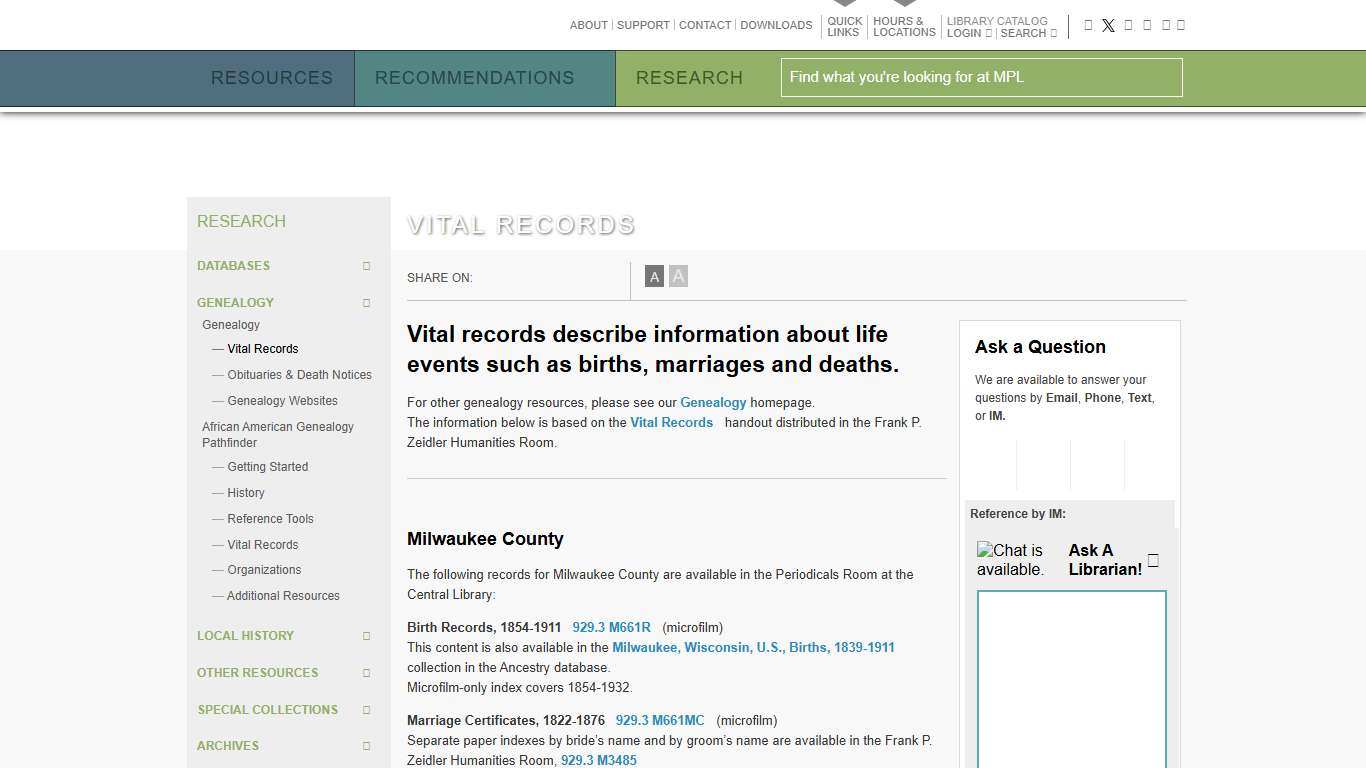Click the Research navigation tab

point(689,78)
